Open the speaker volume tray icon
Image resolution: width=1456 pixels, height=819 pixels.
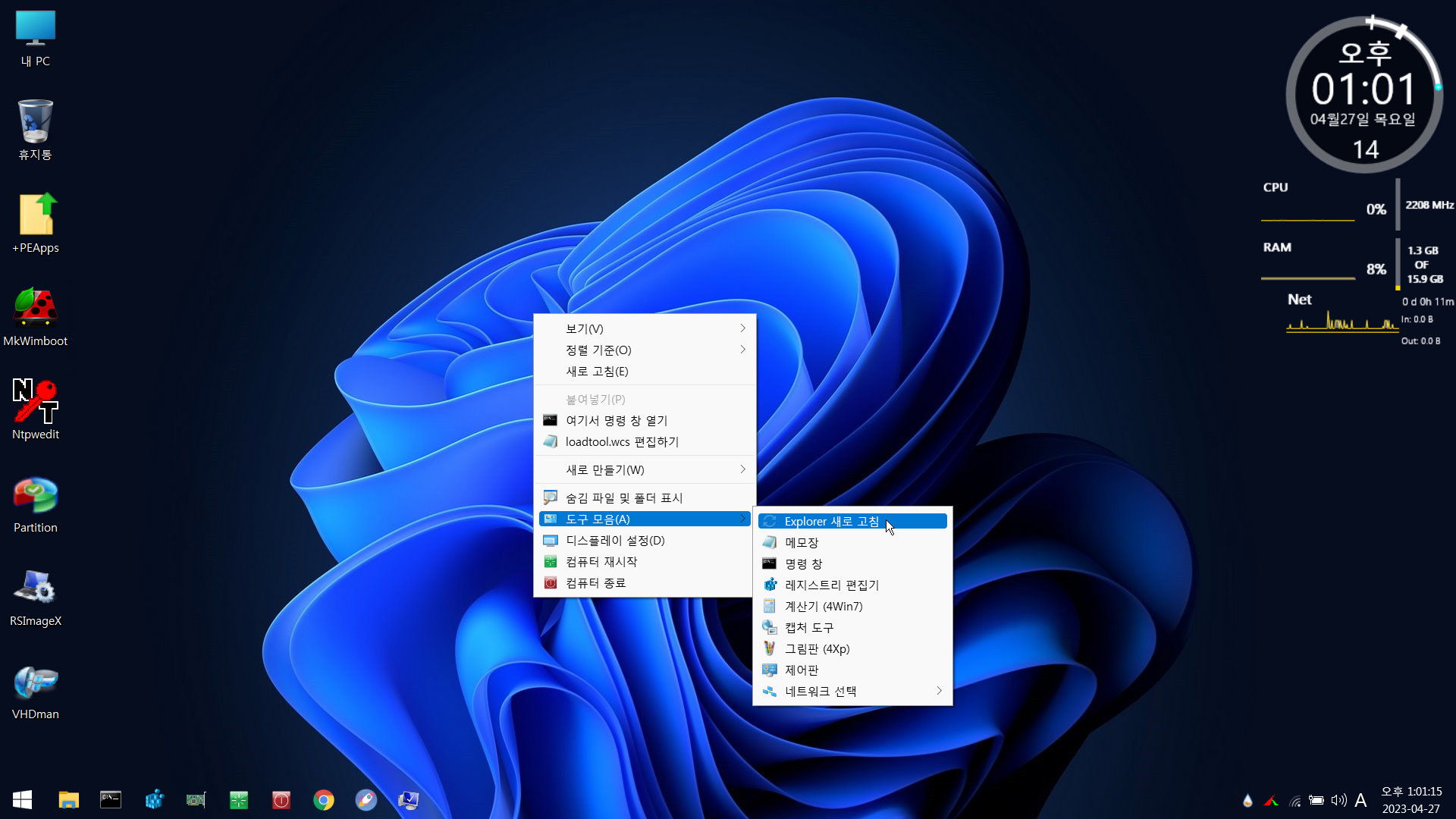pos(1339,801)
